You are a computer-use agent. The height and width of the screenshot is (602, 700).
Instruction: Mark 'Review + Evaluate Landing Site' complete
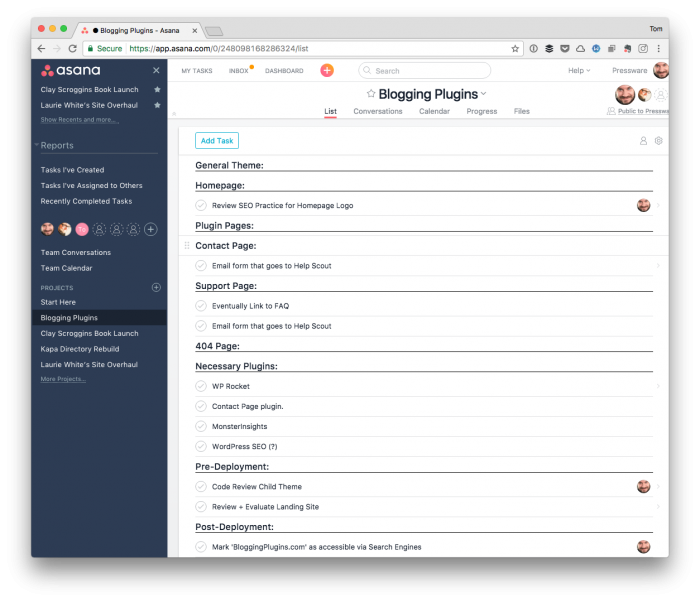pyautogui.click(x=201, y=506)
